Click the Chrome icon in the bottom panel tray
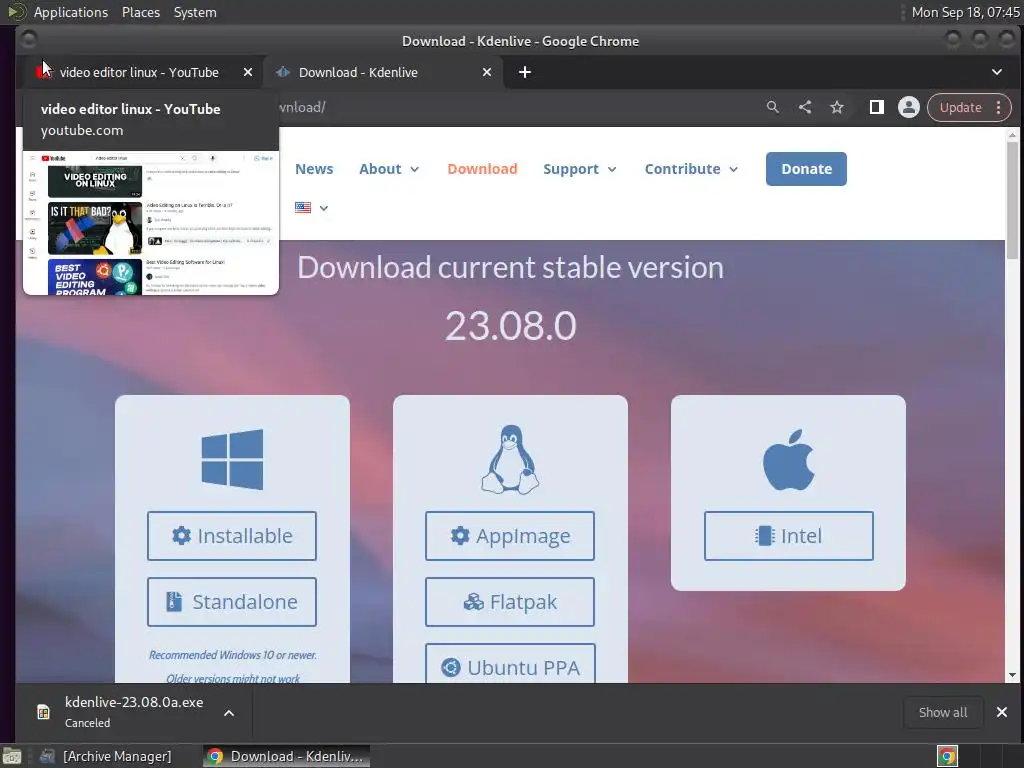1024x768 pixels. coord(947,756)
